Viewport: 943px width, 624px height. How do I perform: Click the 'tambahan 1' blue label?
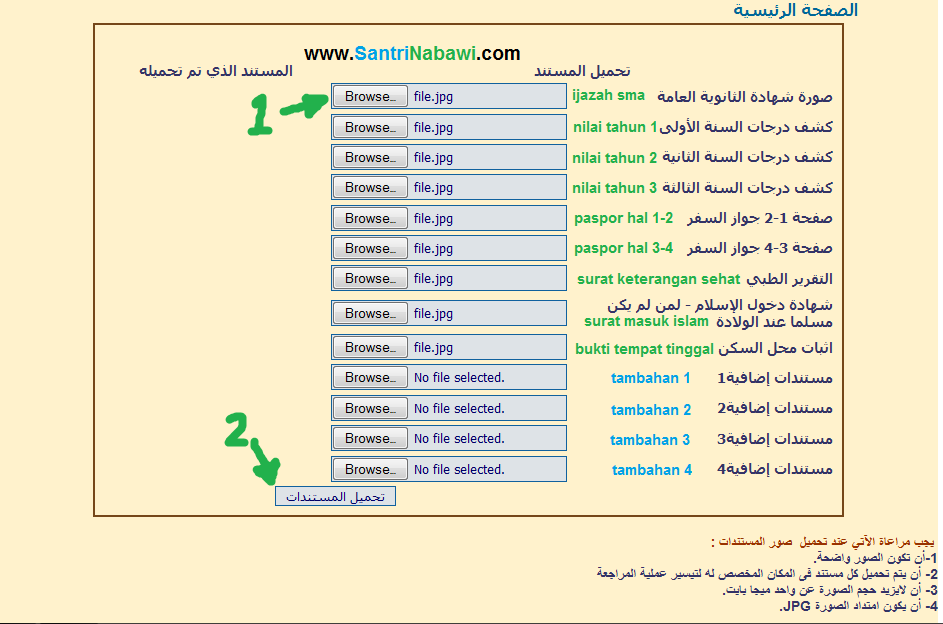tap(650, 378)
